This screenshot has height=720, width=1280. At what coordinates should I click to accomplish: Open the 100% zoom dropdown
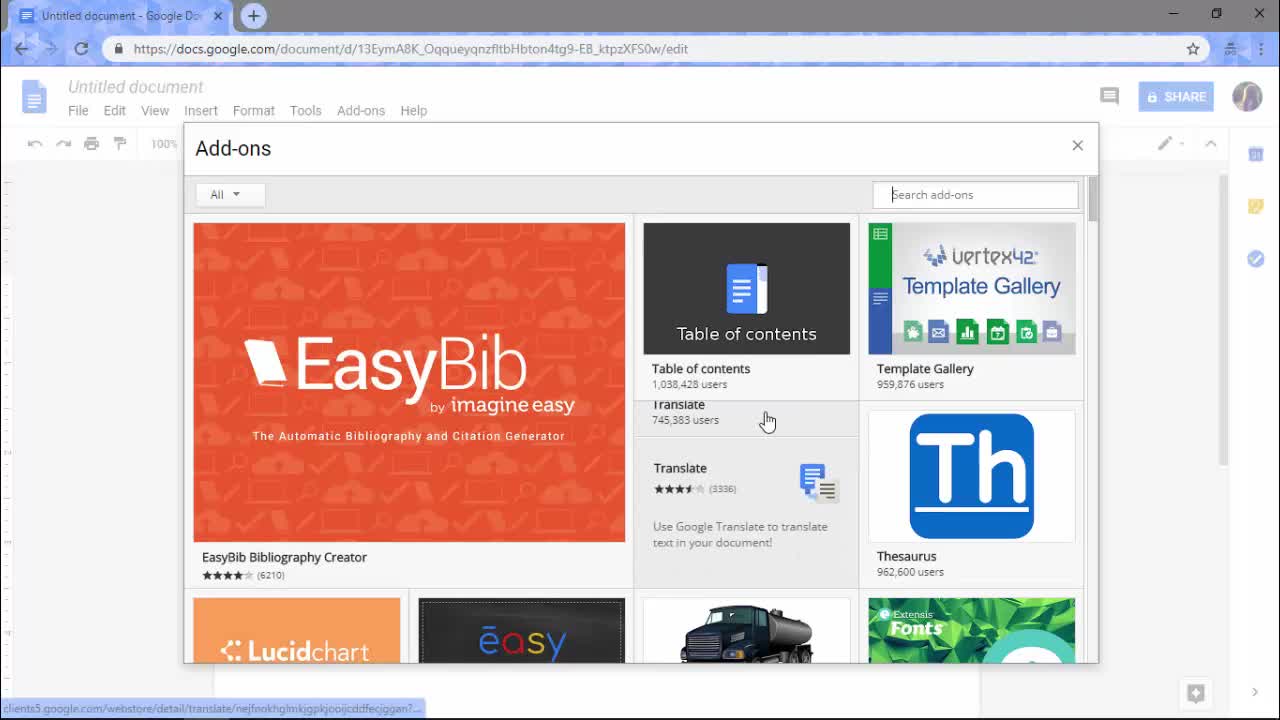[x=164, y=144]
